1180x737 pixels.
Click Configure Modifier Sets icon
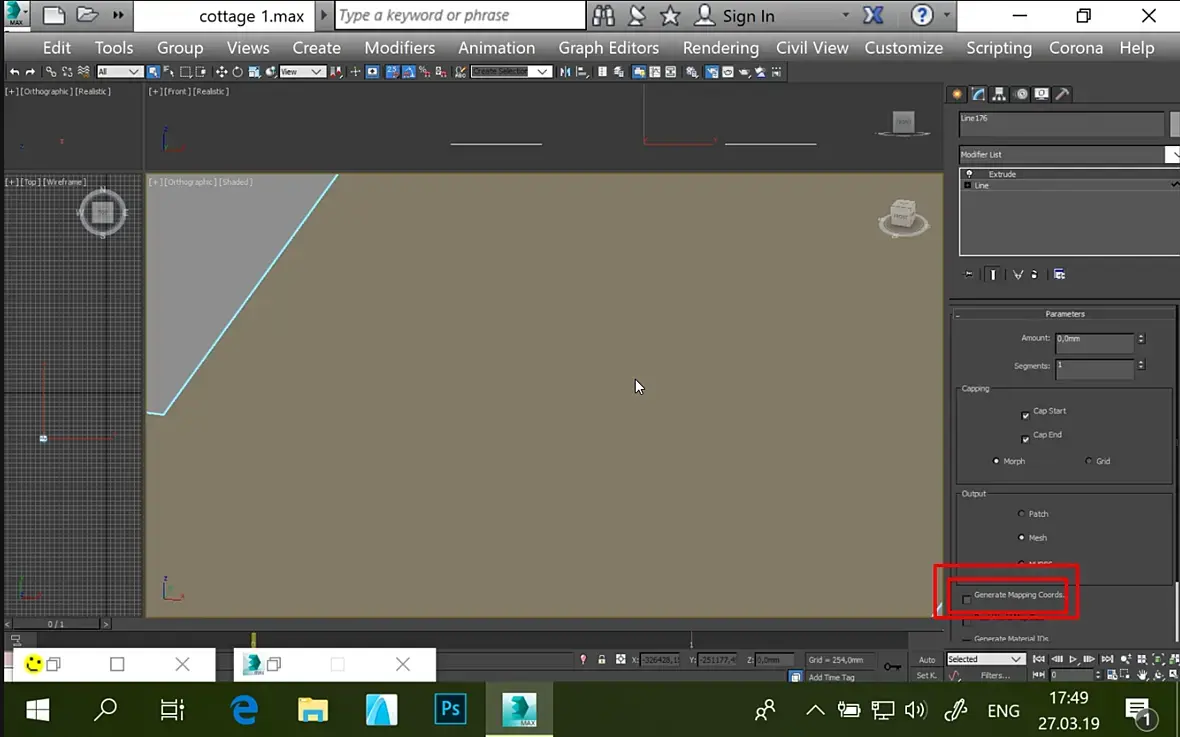(x=1059, y=275)
